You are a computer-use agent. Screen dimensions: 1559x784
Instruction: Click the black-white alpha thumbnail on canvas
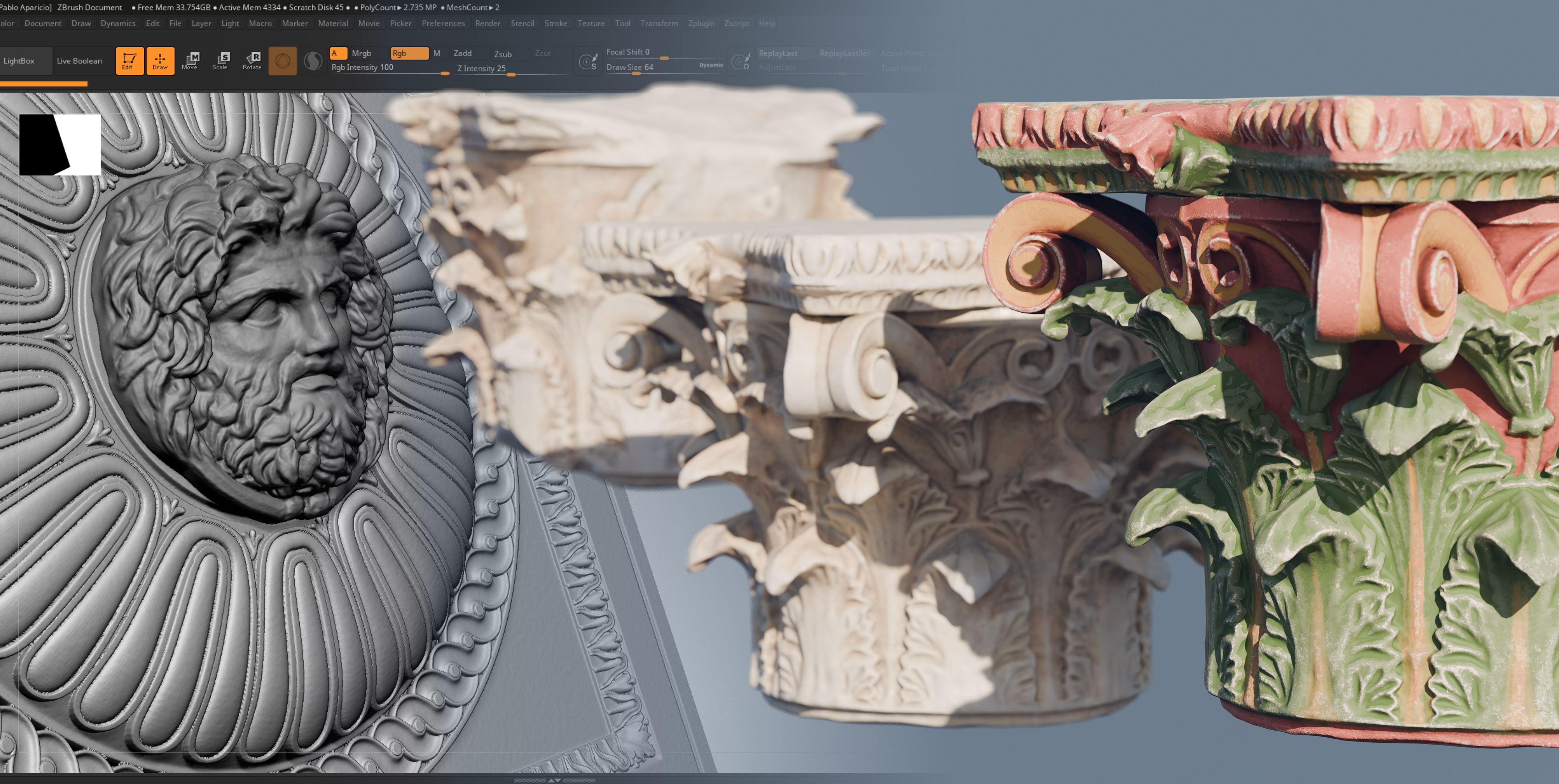[60, 145]
